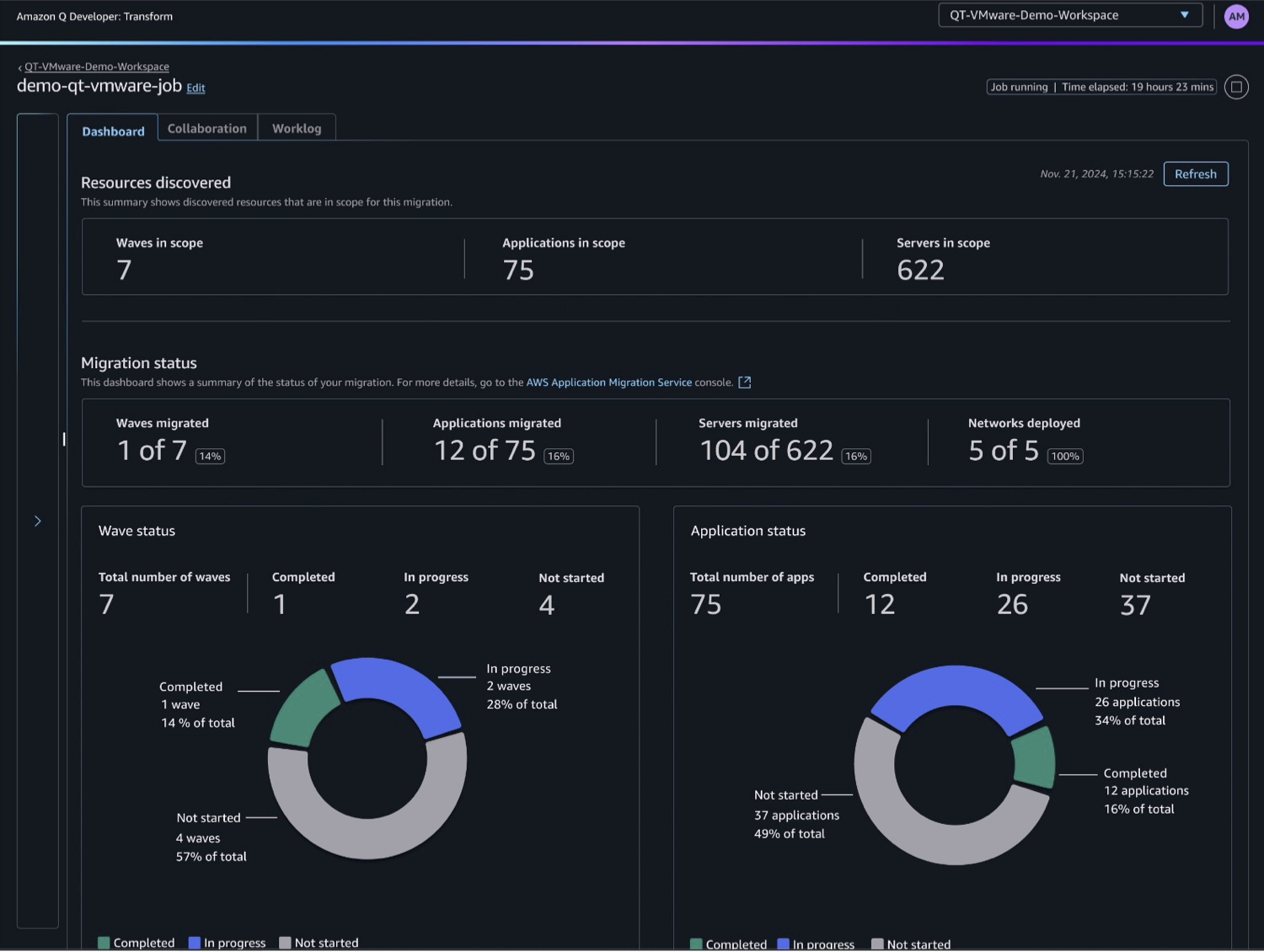
Task: Click the Amazon Q Developer: Transform header logo
Action: pyautogui.click(x=94, y=16)
